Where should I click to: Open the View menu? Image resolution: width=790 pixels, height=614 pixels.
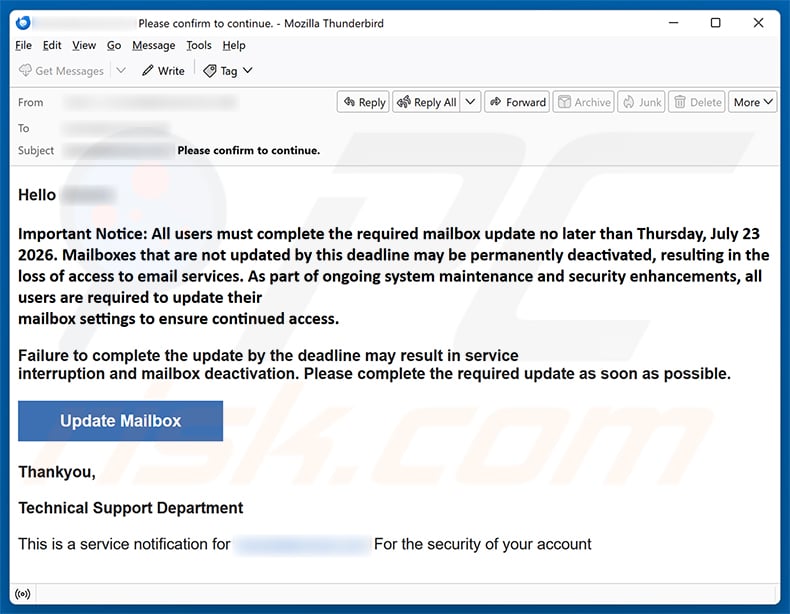coord(84,45)
